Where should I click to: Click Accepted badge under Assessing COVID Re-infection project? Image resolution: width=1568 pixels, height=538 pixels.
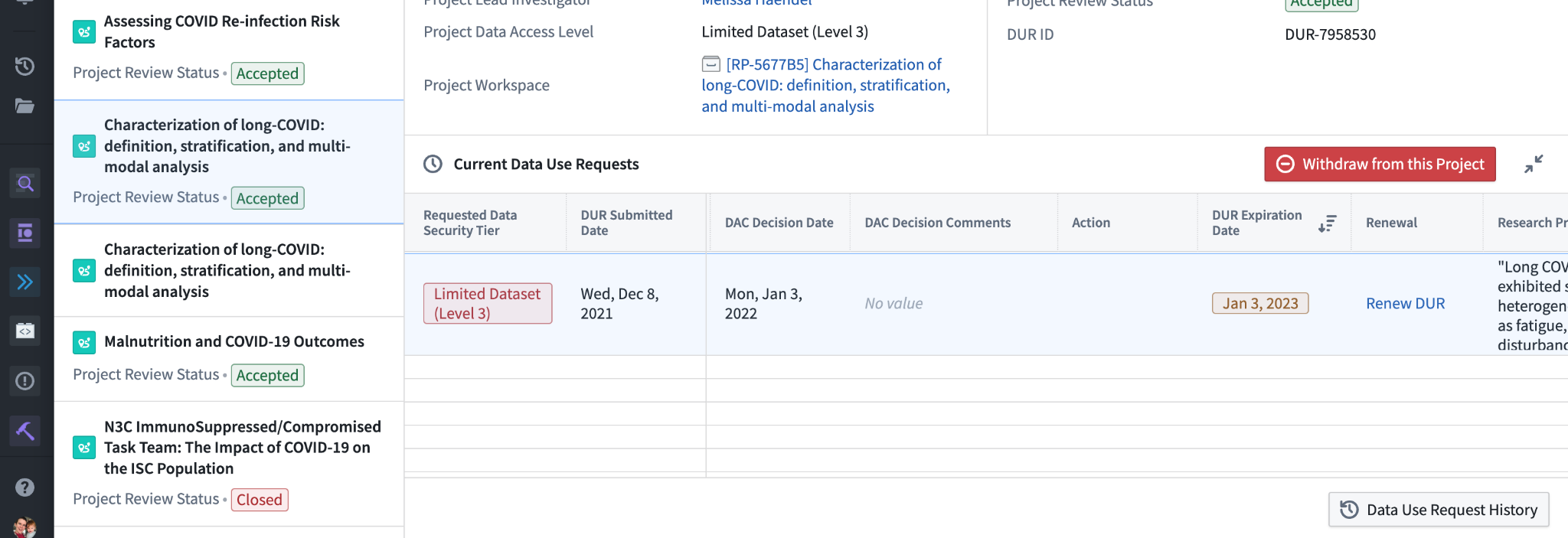(x=267, y=73)
